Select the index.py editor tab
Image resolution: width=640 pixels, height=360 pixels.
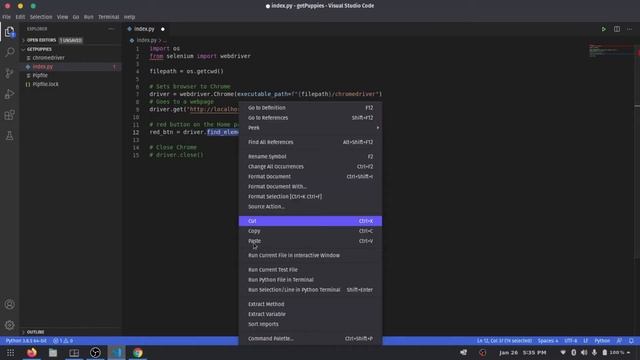(x=146, y=29)
